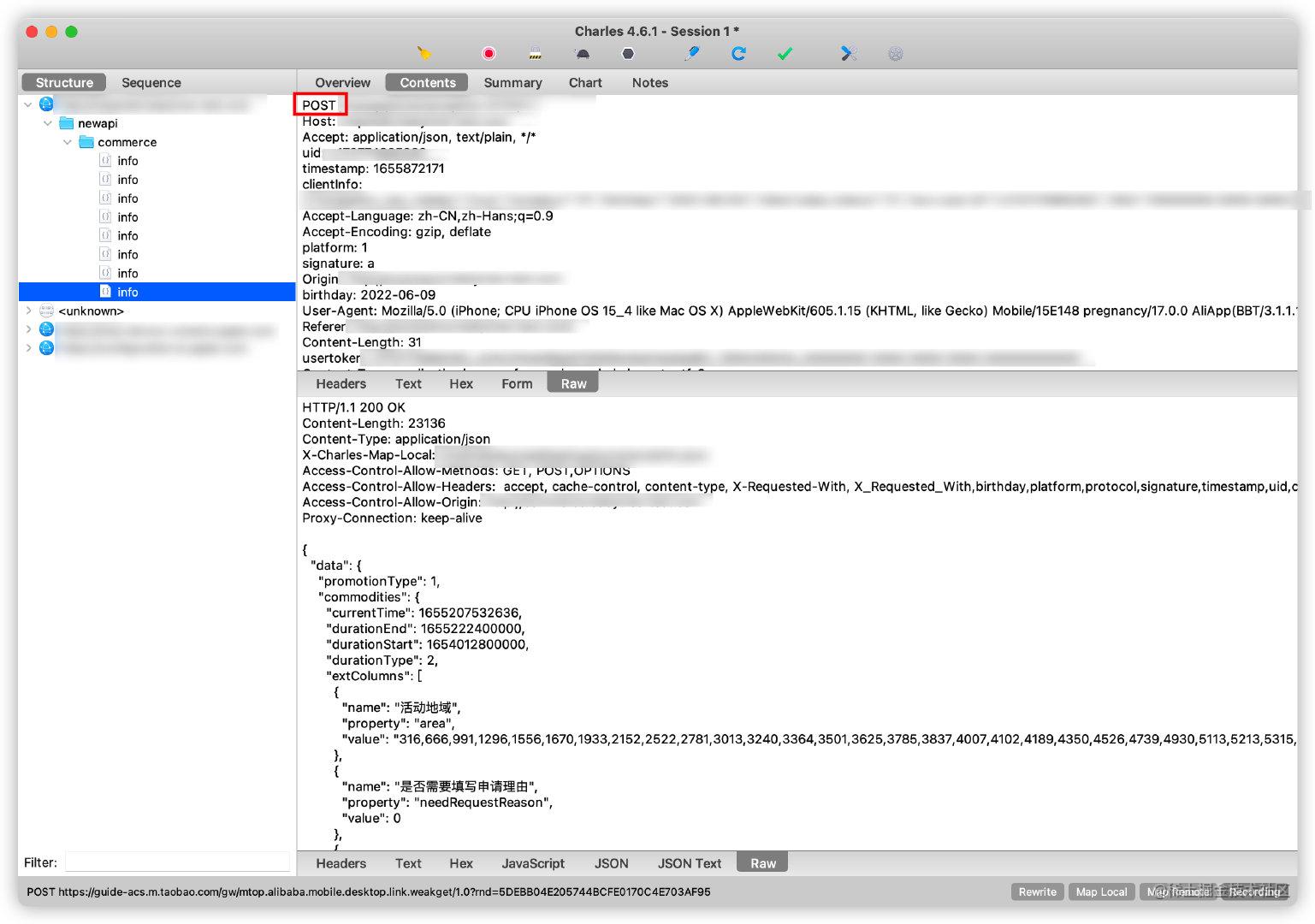Switch to Structure view

coord(64,83)
